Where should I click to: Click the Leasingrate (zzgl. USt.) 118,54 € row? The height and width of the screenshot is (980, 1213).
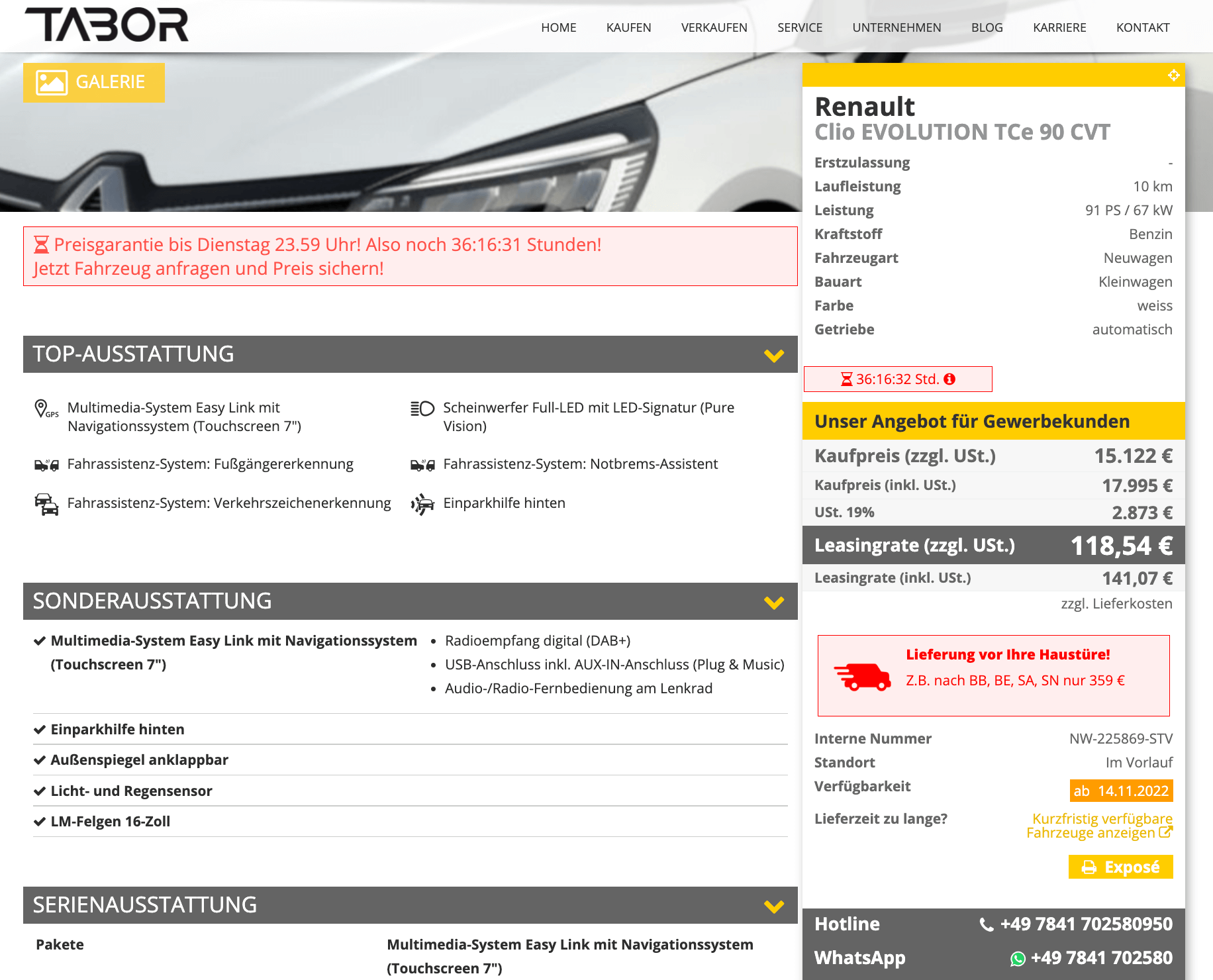(994, 545)
